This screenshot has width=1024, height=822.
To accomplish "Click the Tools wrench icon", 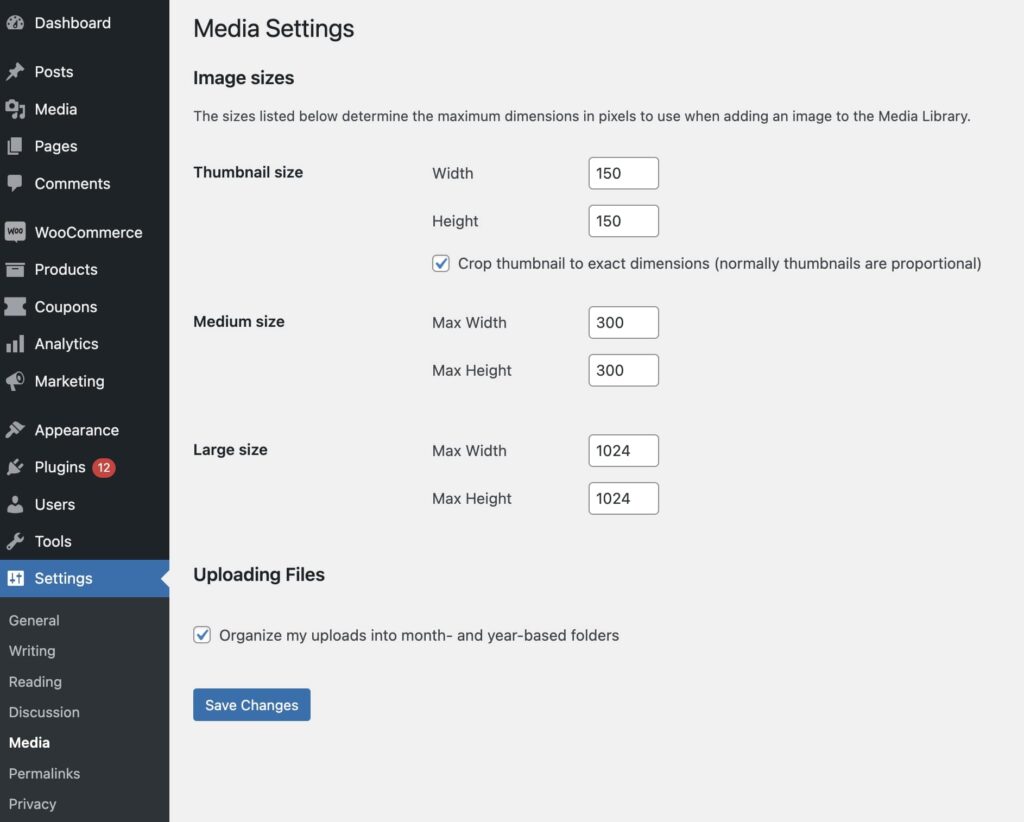I will 17,541.
